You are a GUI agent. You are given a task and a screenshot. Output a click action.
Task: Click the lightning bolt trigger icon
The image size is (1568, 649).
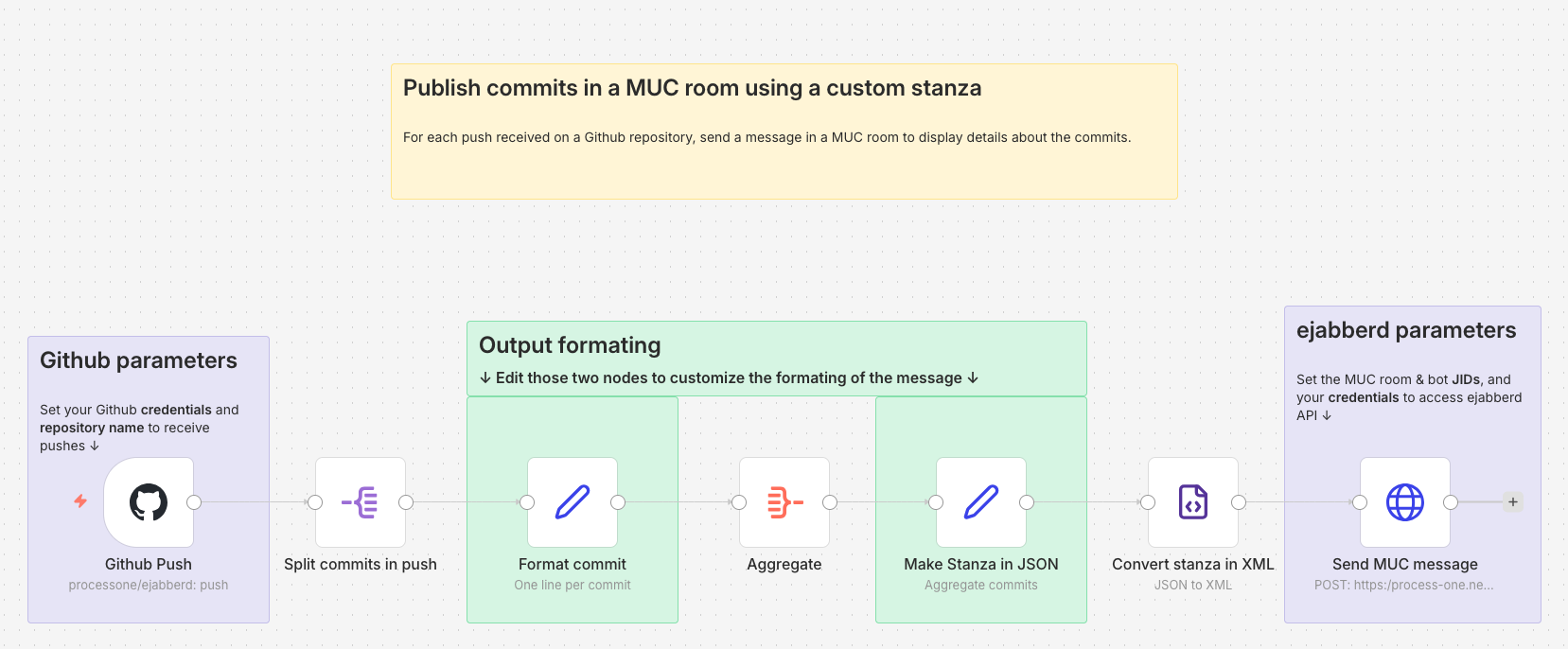pos(80,501)
